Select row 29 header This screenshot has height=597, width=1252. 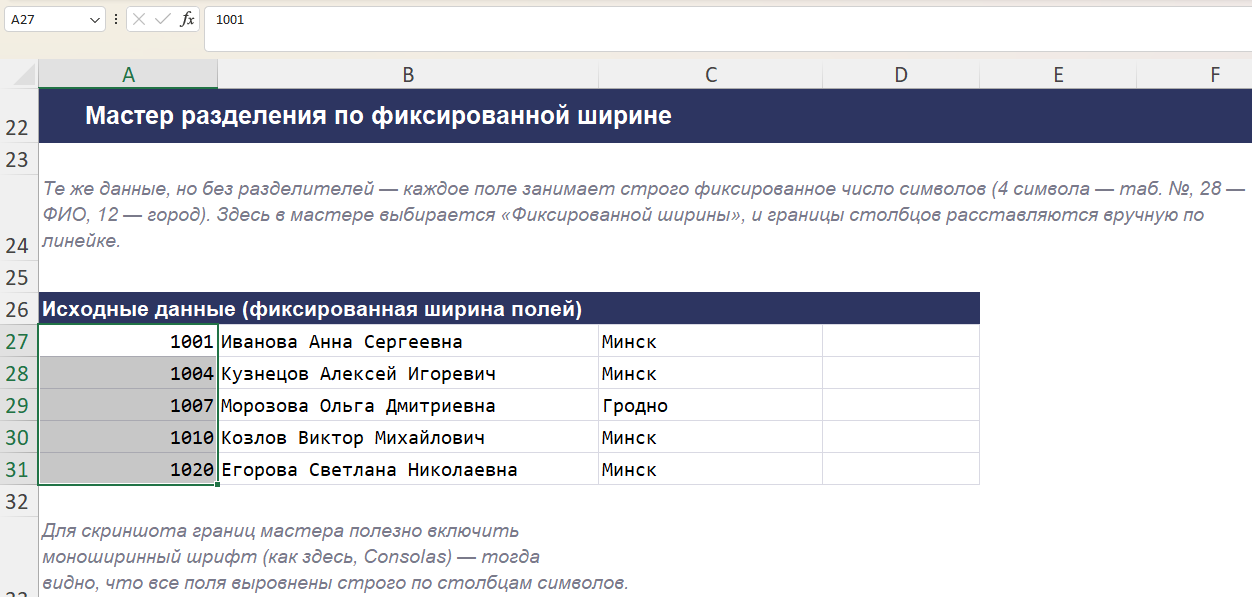(x=19, y=405)
